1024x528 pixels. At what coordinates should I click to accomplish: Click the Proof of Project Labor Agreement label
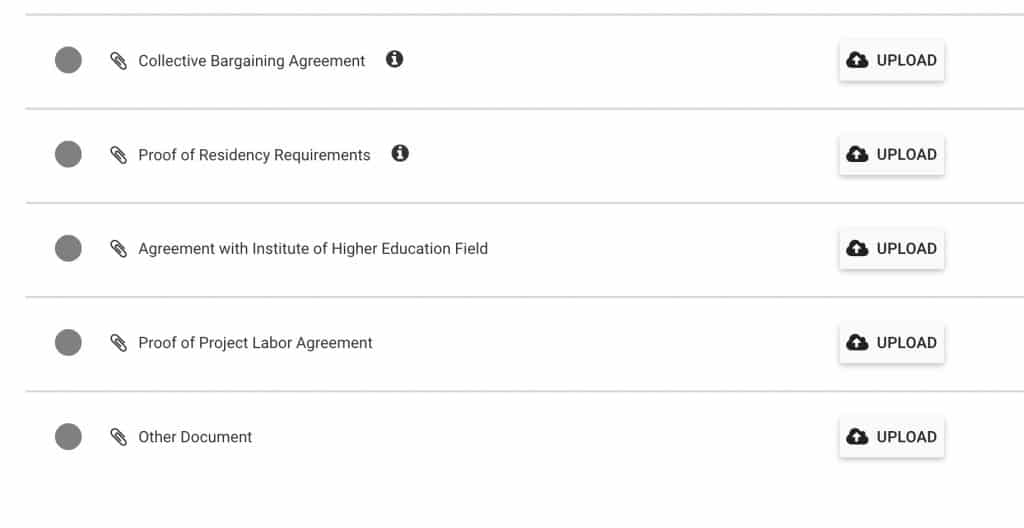tap(255, 342)
